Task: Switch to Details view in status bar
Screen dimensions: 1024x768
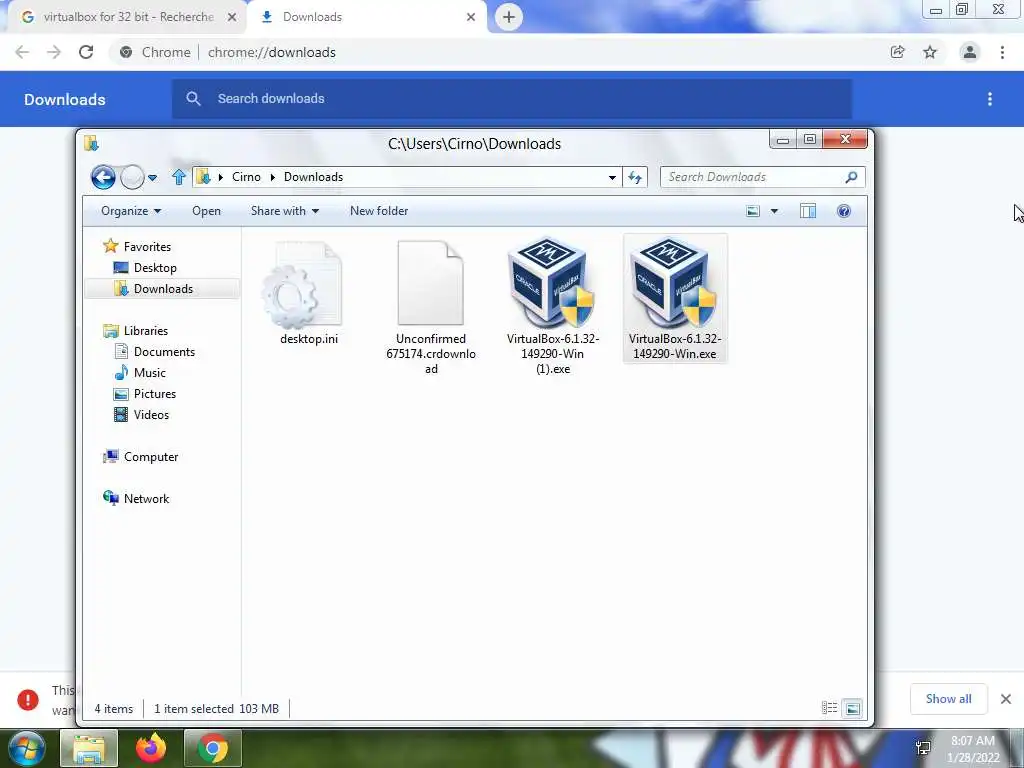Action: (829, 708)
